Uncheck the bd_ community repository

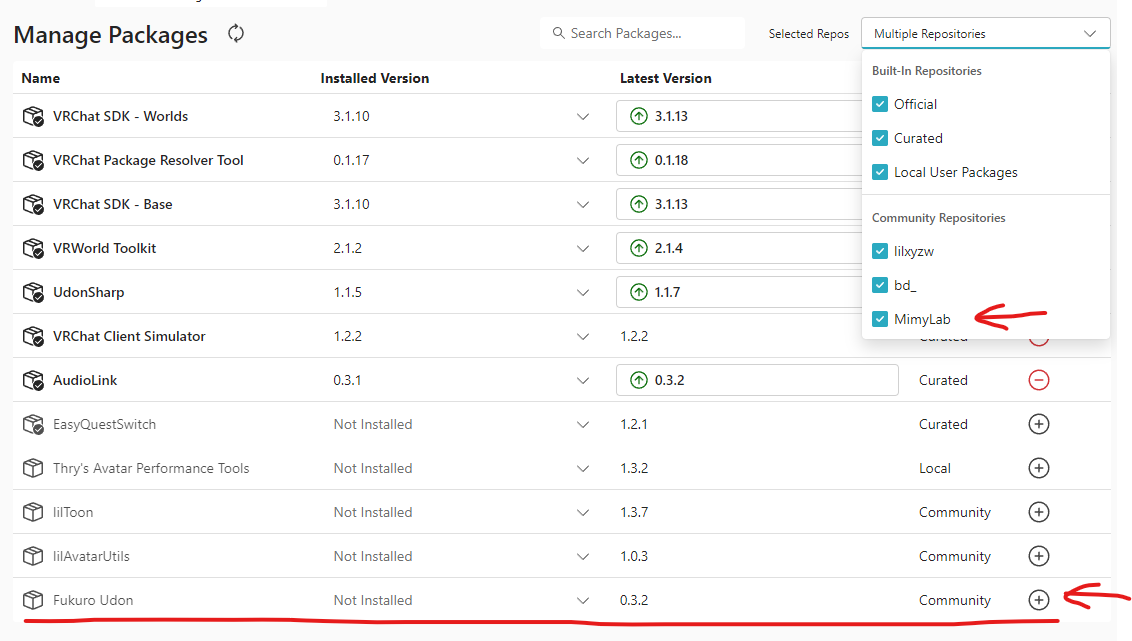click(879, 285)
